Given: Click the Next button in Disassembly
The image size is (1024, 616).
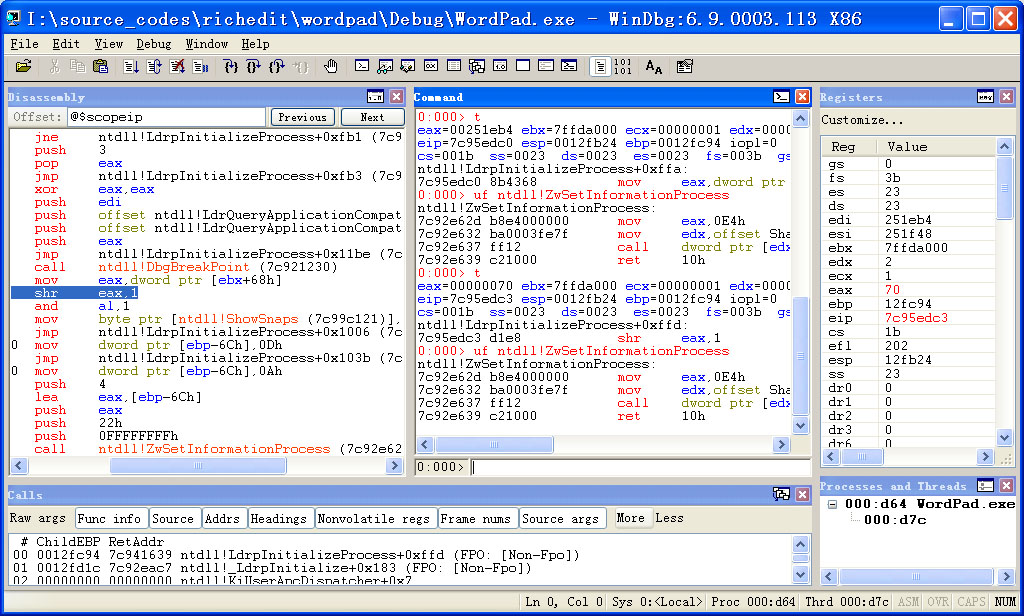Looking at the screenshot, I should coord(372,117).
